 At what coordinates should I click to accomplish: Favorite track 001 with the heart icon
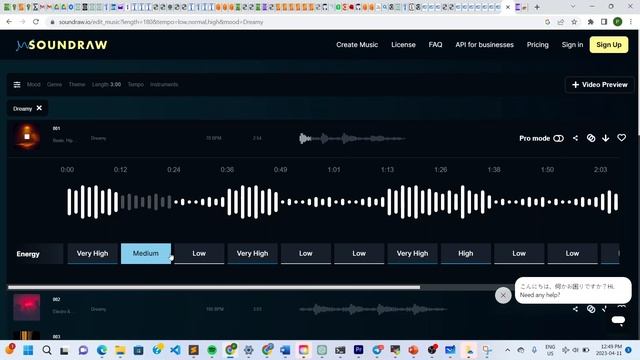click(621, 138)
